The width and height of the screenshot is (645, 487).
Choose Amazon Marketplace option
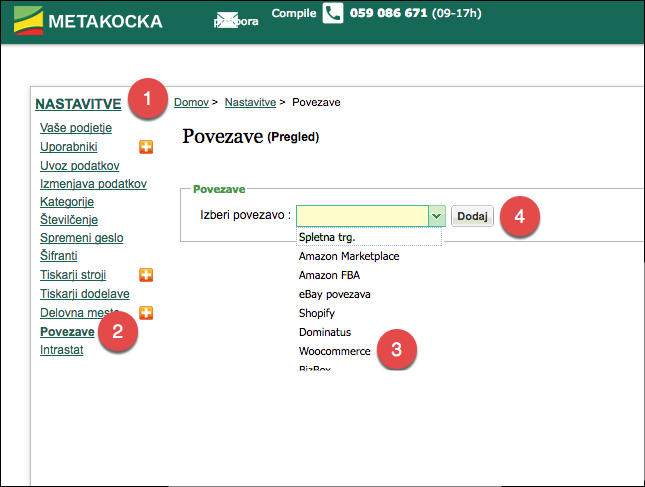coord(349,256)
